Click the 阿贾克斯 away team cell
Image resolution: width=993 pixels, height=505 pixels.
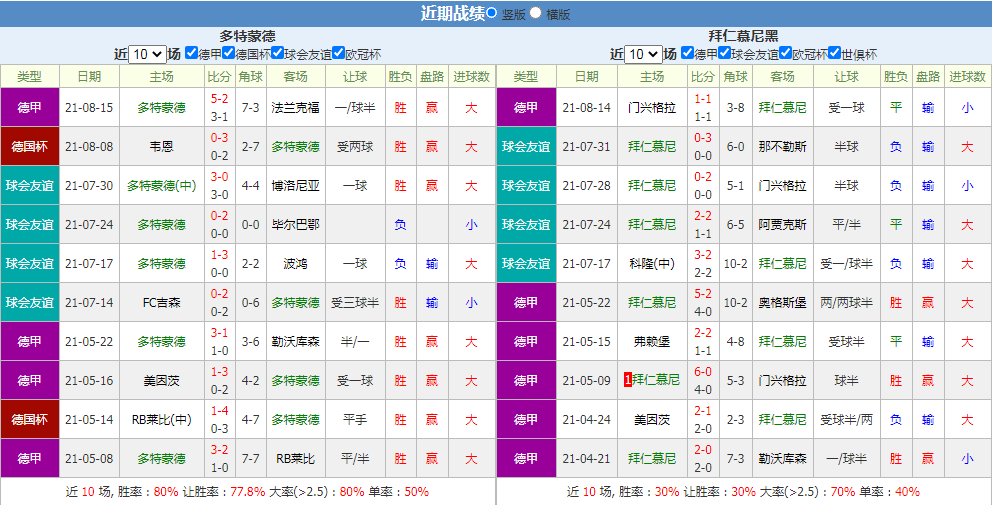tap(782, 224)
